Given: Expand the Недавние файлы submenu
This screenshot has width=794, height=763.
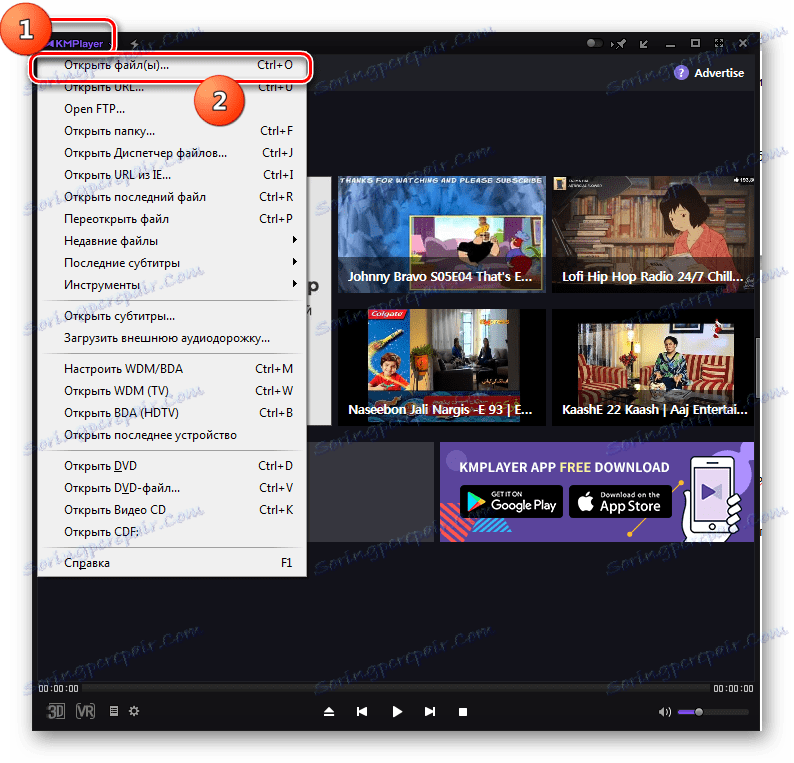Looking at the screenshot, I should [x=172, y=240].
